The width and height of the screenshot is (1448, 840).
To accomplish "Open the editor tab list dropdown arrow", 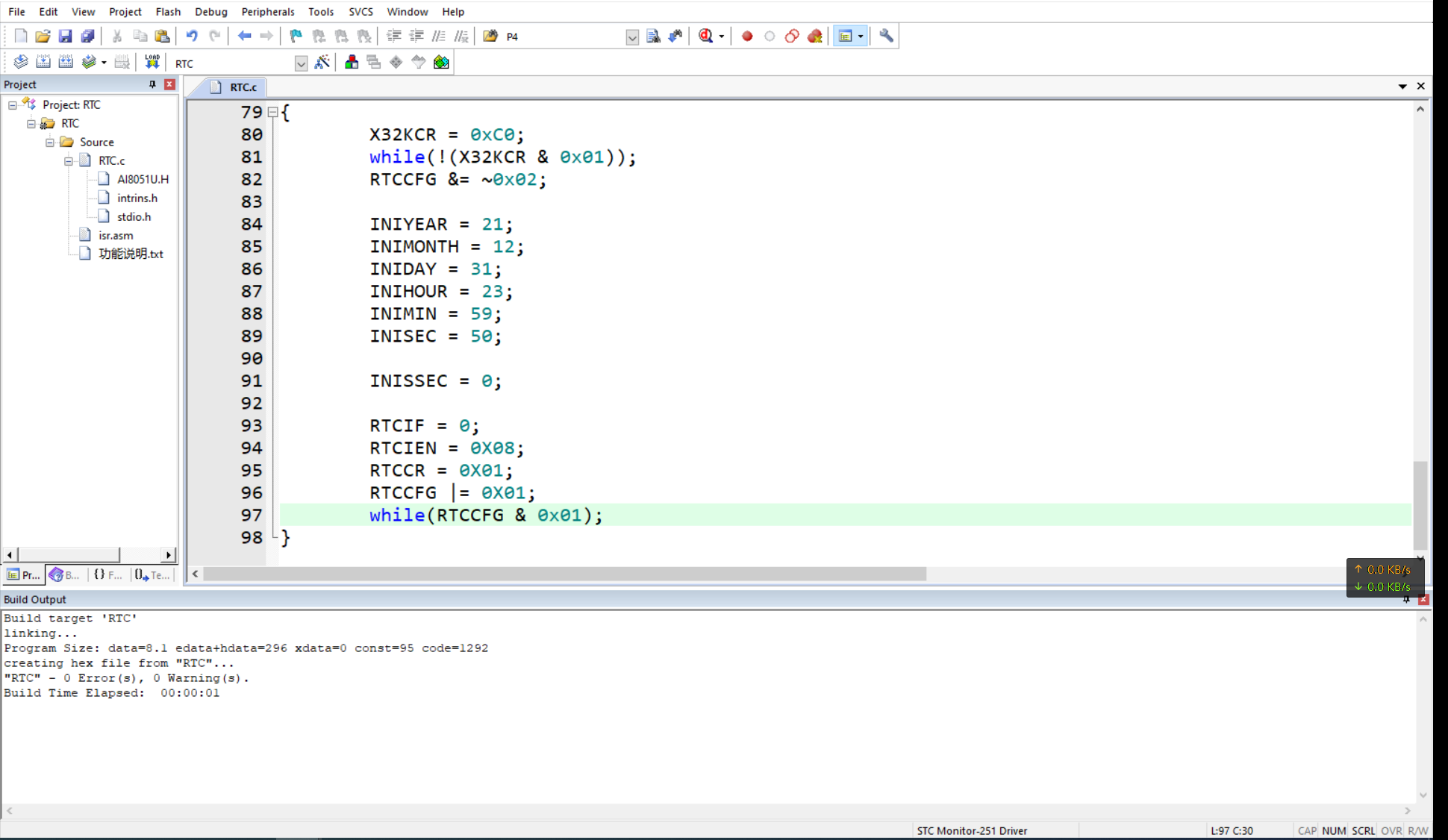I will click(x=1402, y=87).
